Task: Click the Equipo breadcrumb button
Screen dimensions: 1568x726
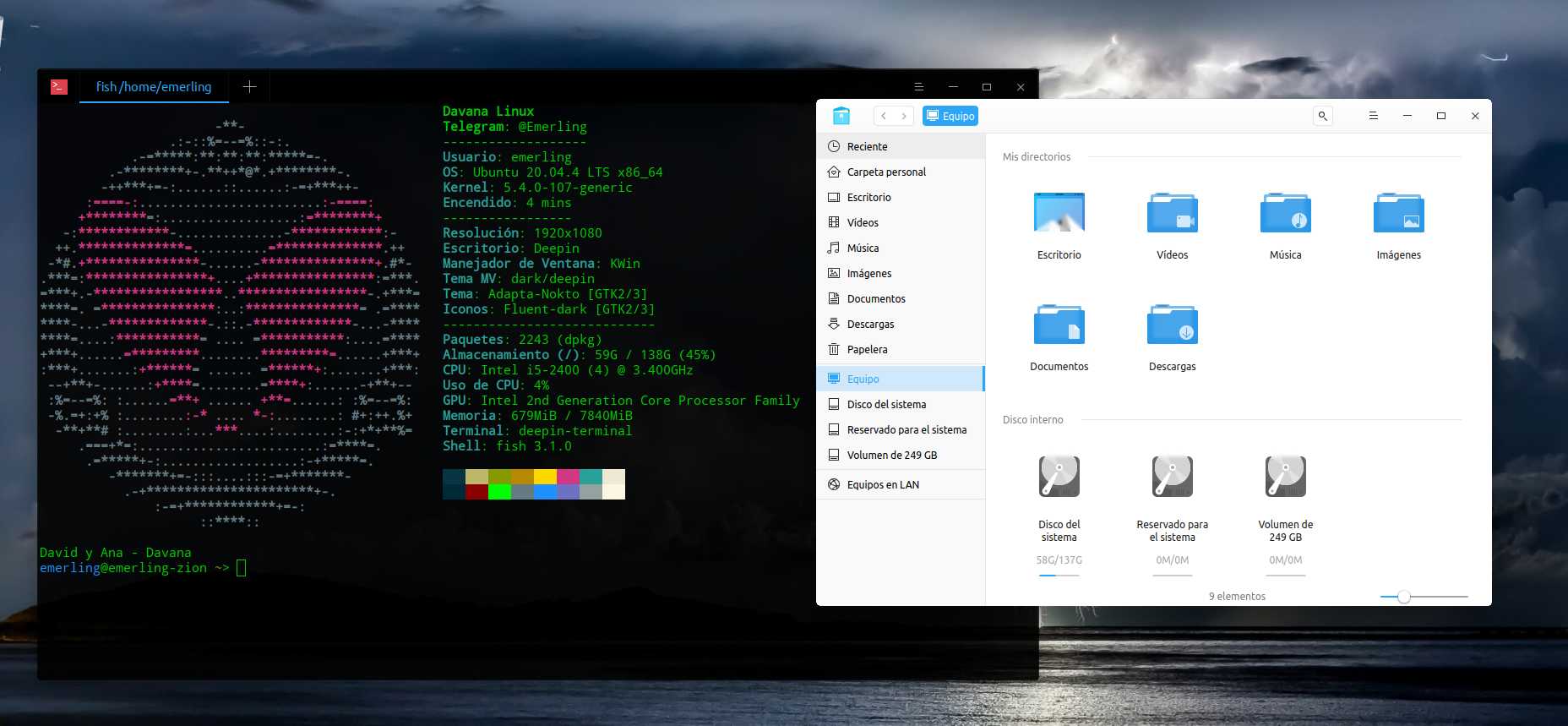Action: click(x=950, y=116)
